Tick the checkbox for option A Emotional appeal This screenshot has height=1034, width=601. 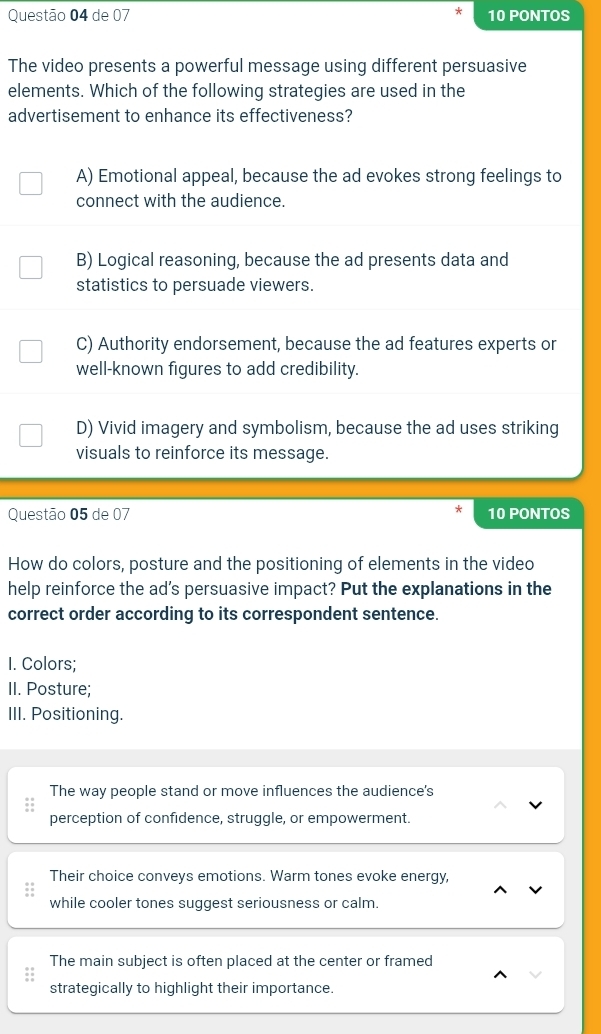click(31, 183)
